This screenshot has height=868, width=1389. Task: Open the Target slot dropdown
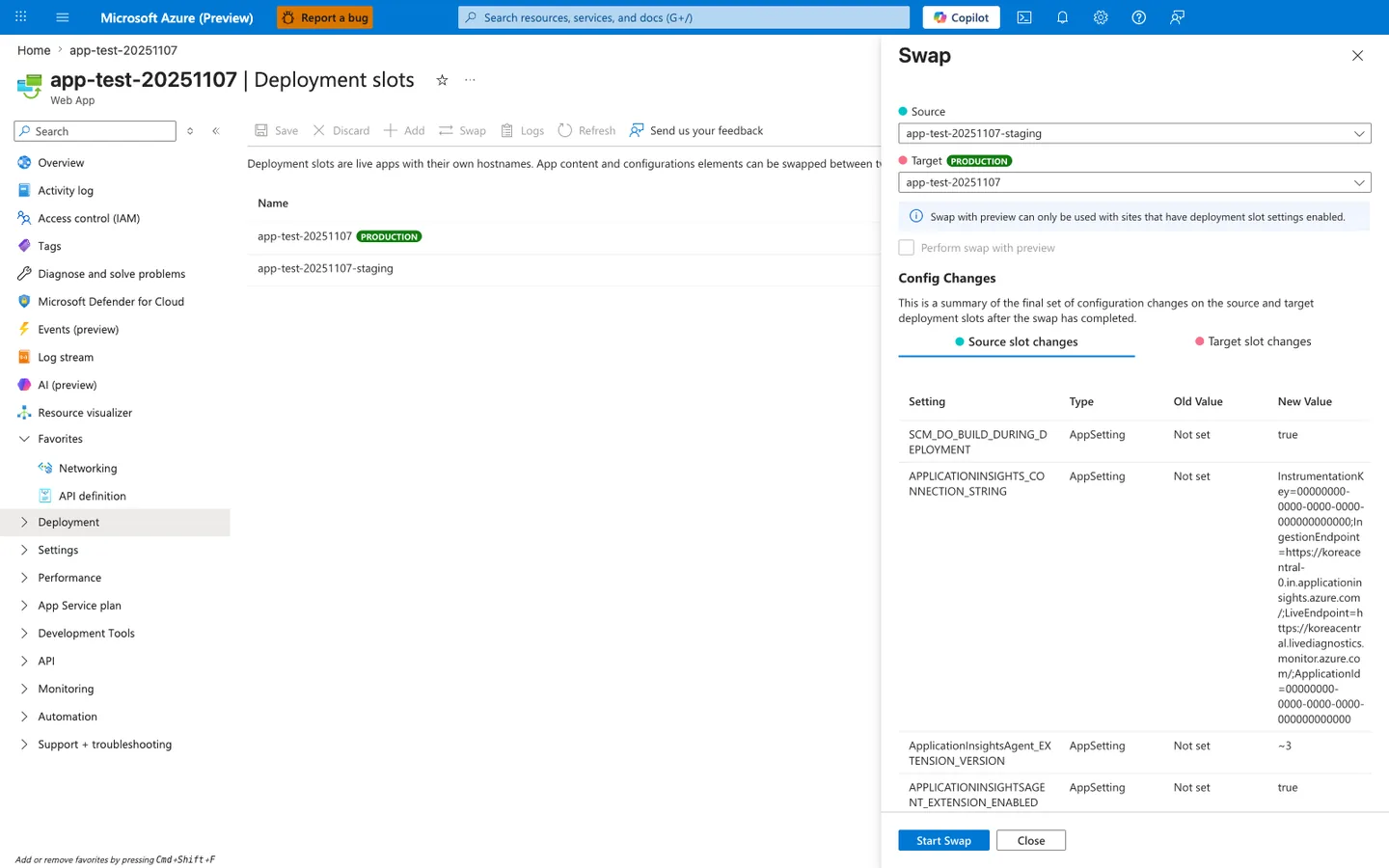point(1134,182)
